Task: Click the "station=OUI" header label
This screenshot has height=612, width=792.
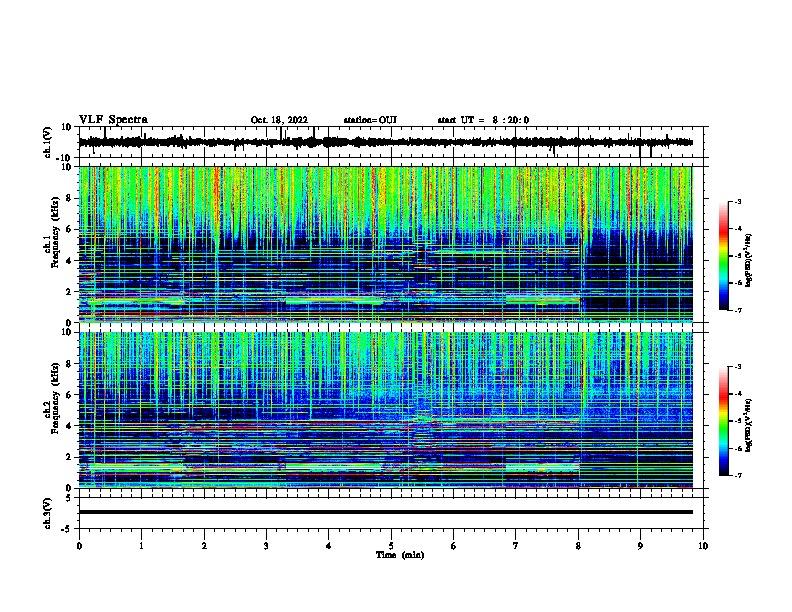Action: click(370, 120)
